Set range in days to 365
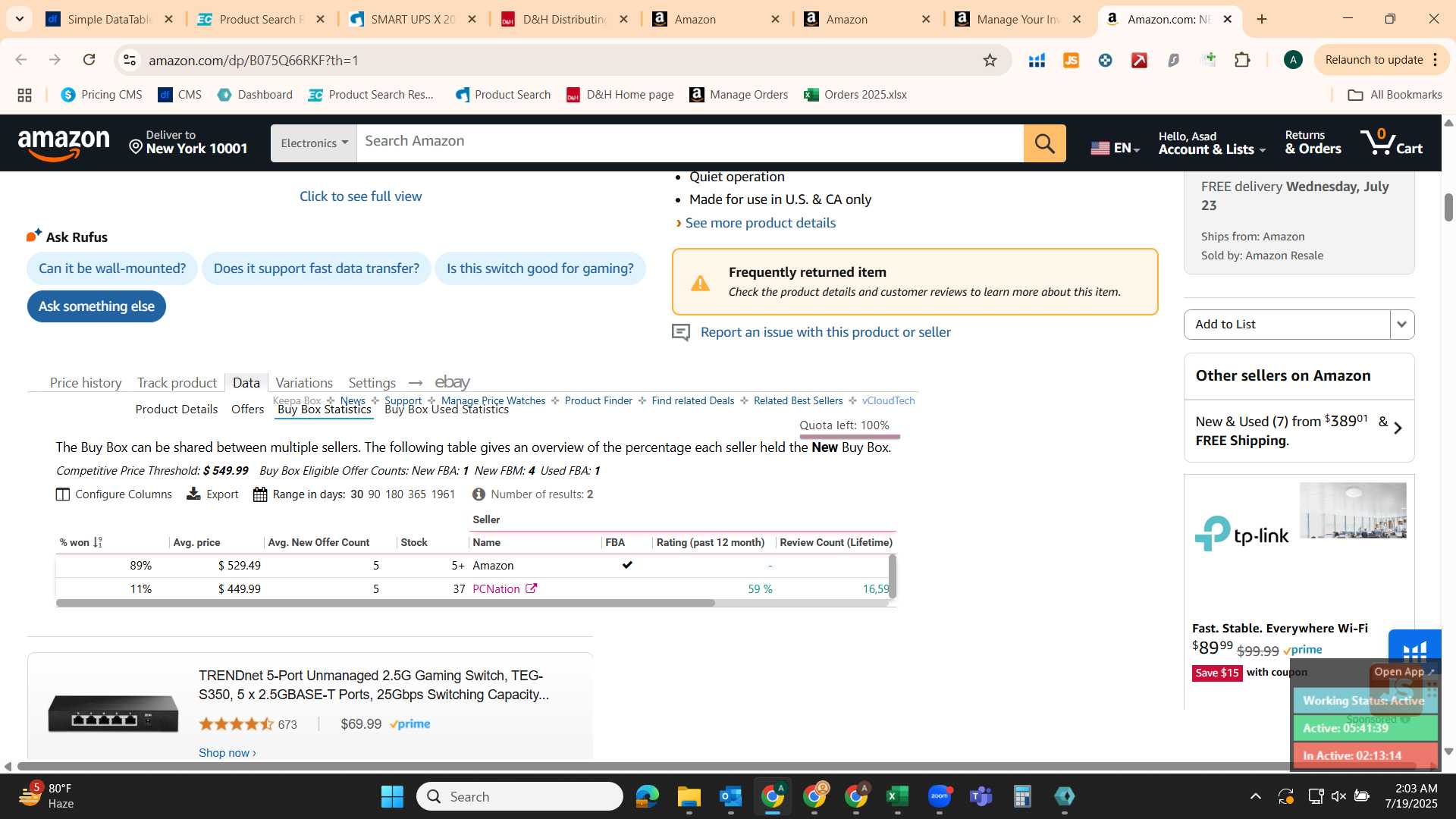 point(417,494)
